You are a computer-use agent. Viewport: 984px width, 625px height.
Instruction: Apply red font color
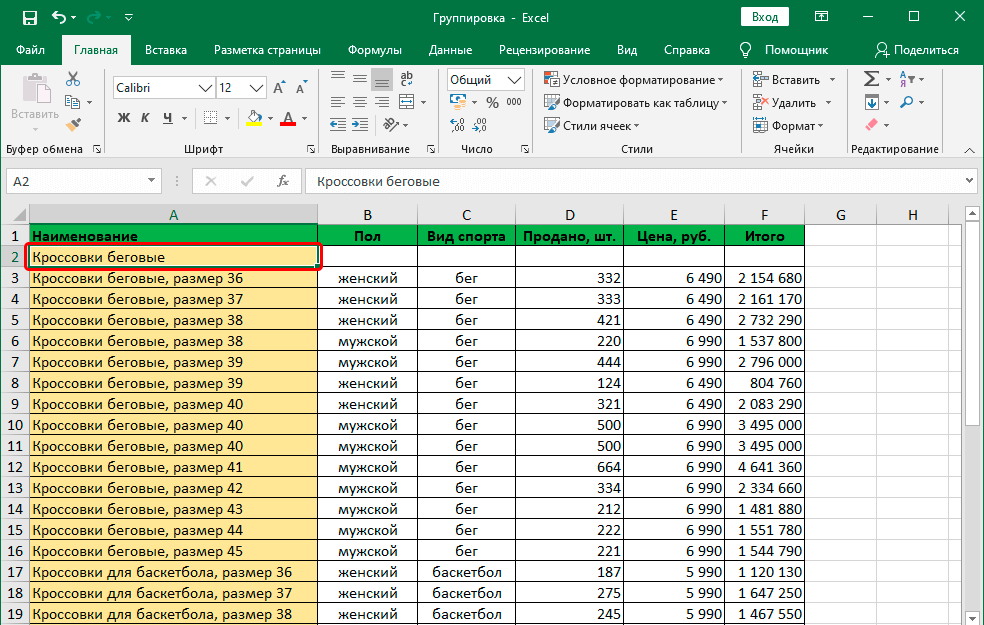288,118
